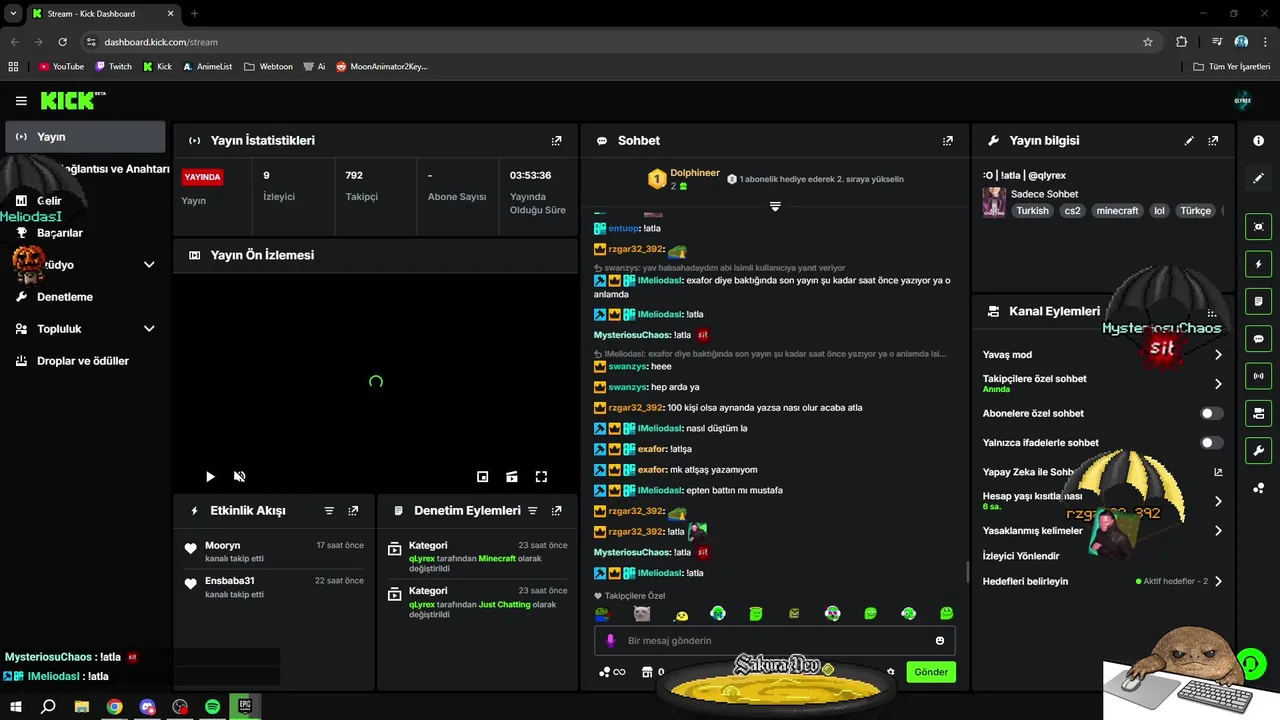
Task: Pop out the Etkinlik Akışı panel
Action: click(353, 511)
